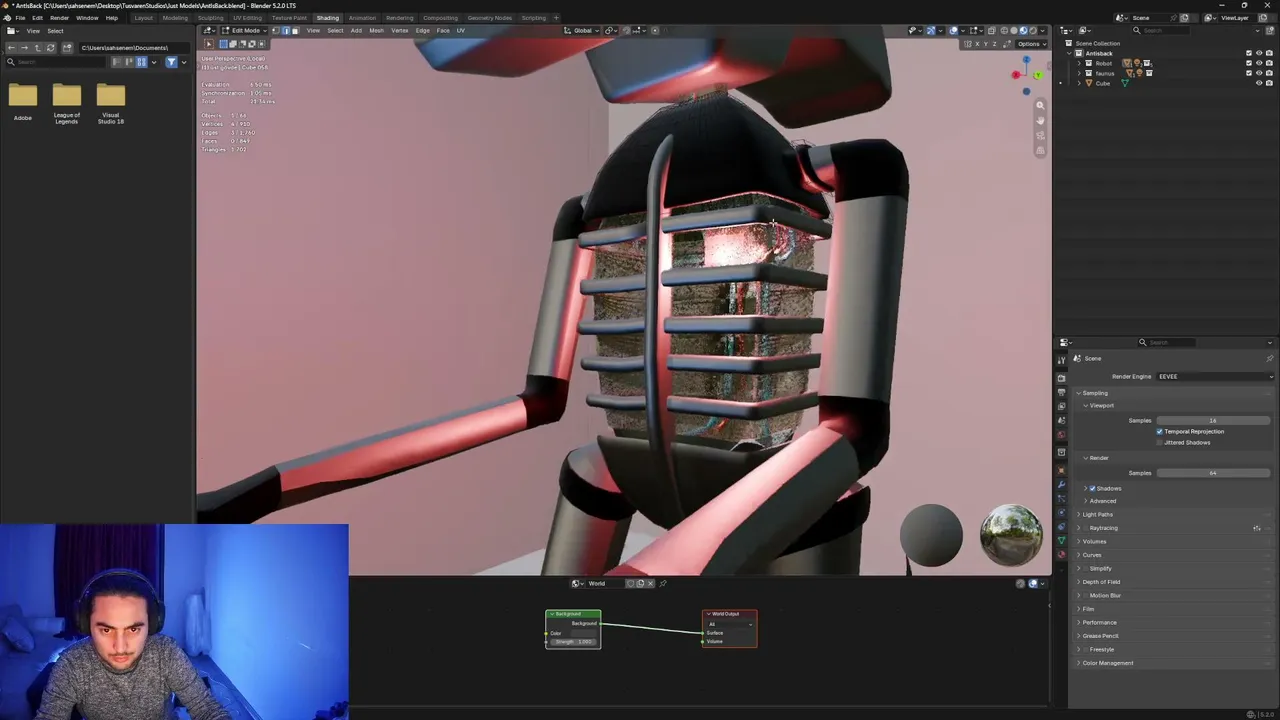Viewport: 1280px width, 720px height.
Task: Open the Material properties tab icon
Action: point(1061,554)
